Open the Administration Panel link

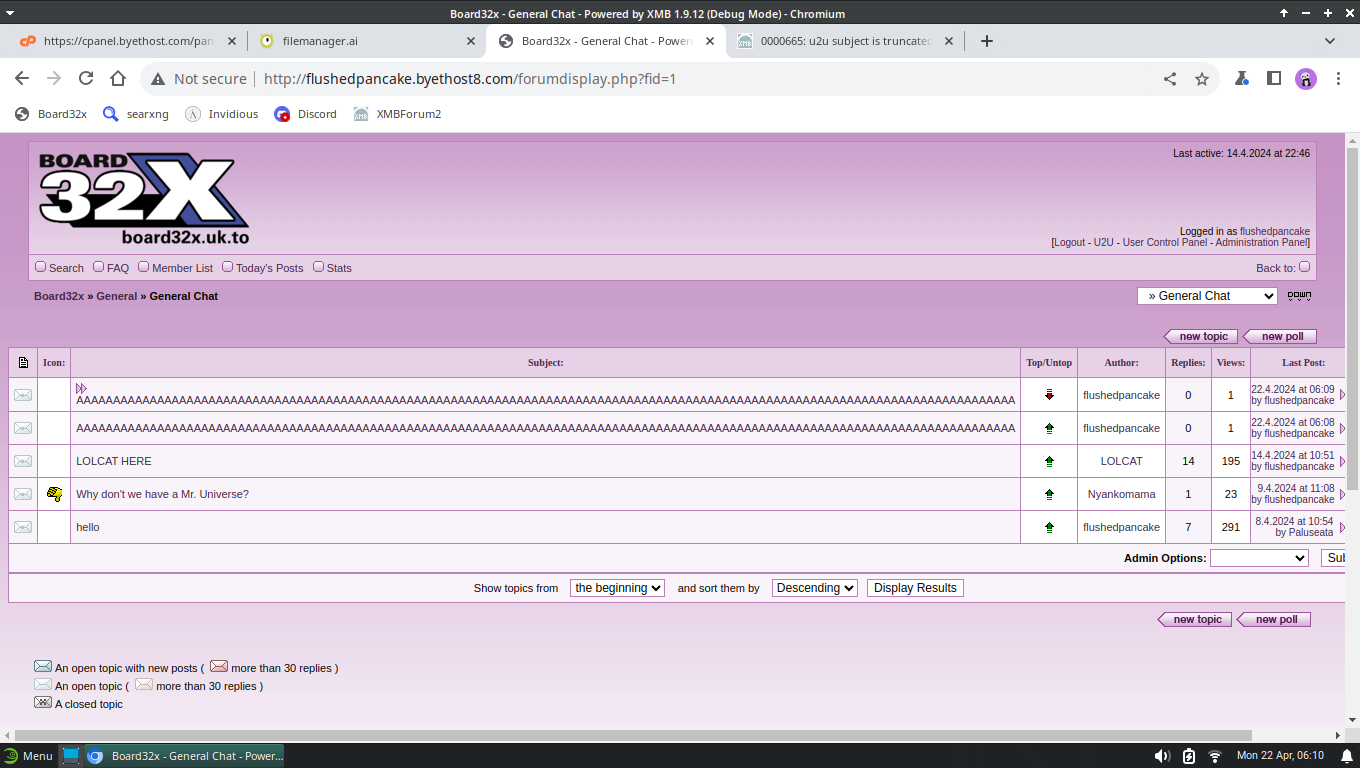1261,243
